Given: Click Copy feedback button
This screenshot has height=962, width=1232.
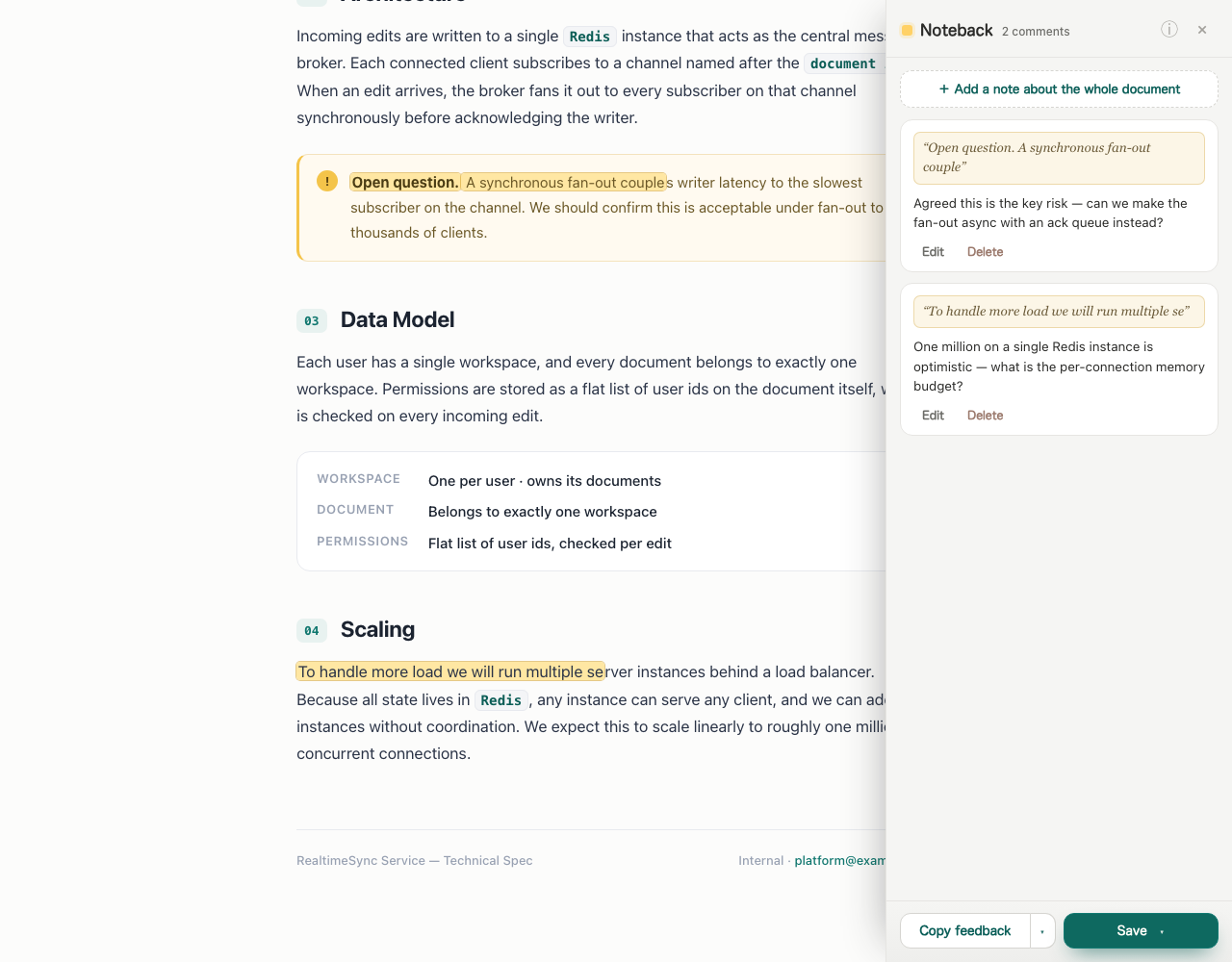Looking at the screenshot, I should (964, 931).
